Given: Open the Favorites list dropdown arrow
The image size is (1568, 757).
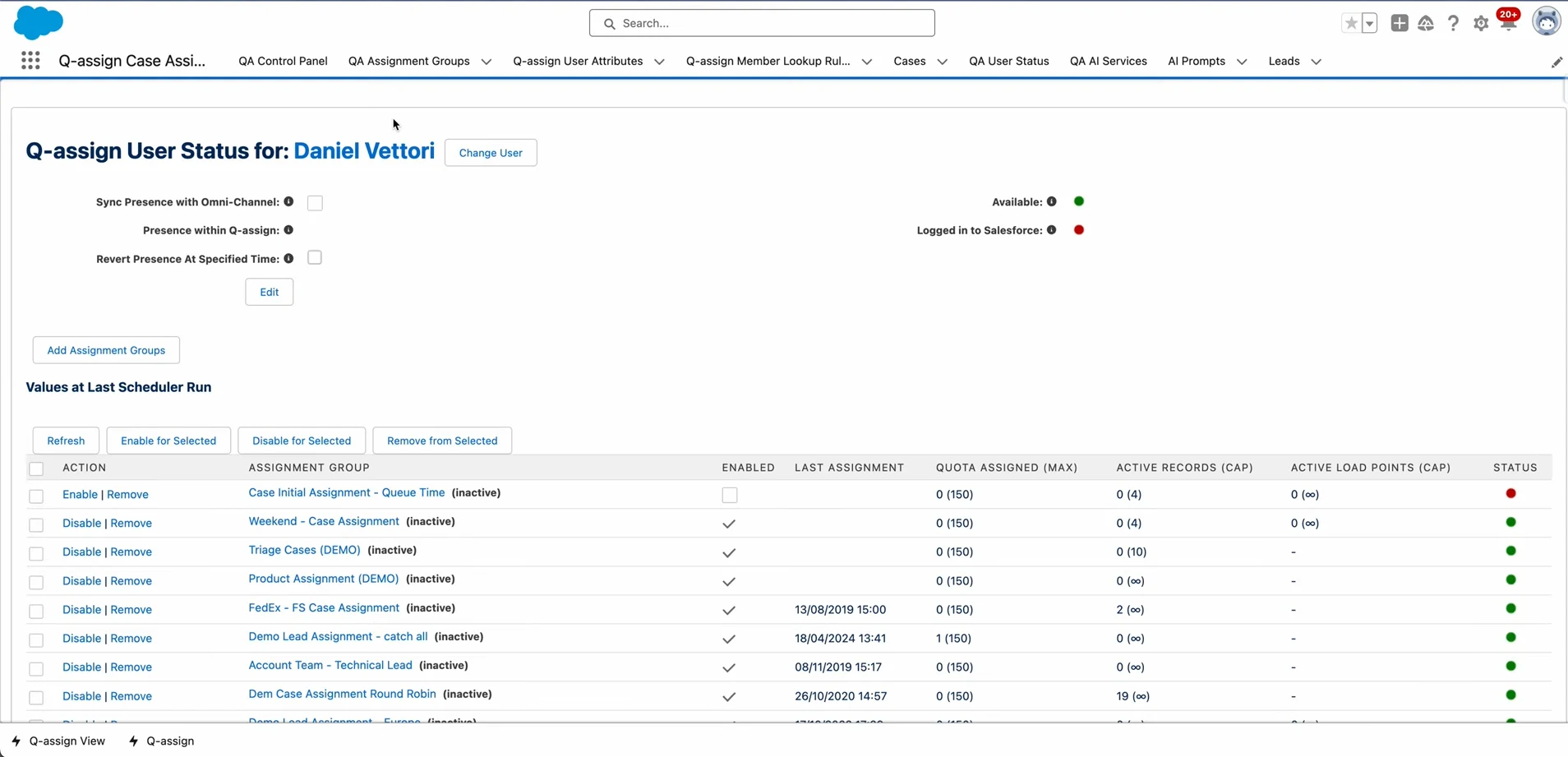Looking at the screenshot, I should click(1370, 23).
